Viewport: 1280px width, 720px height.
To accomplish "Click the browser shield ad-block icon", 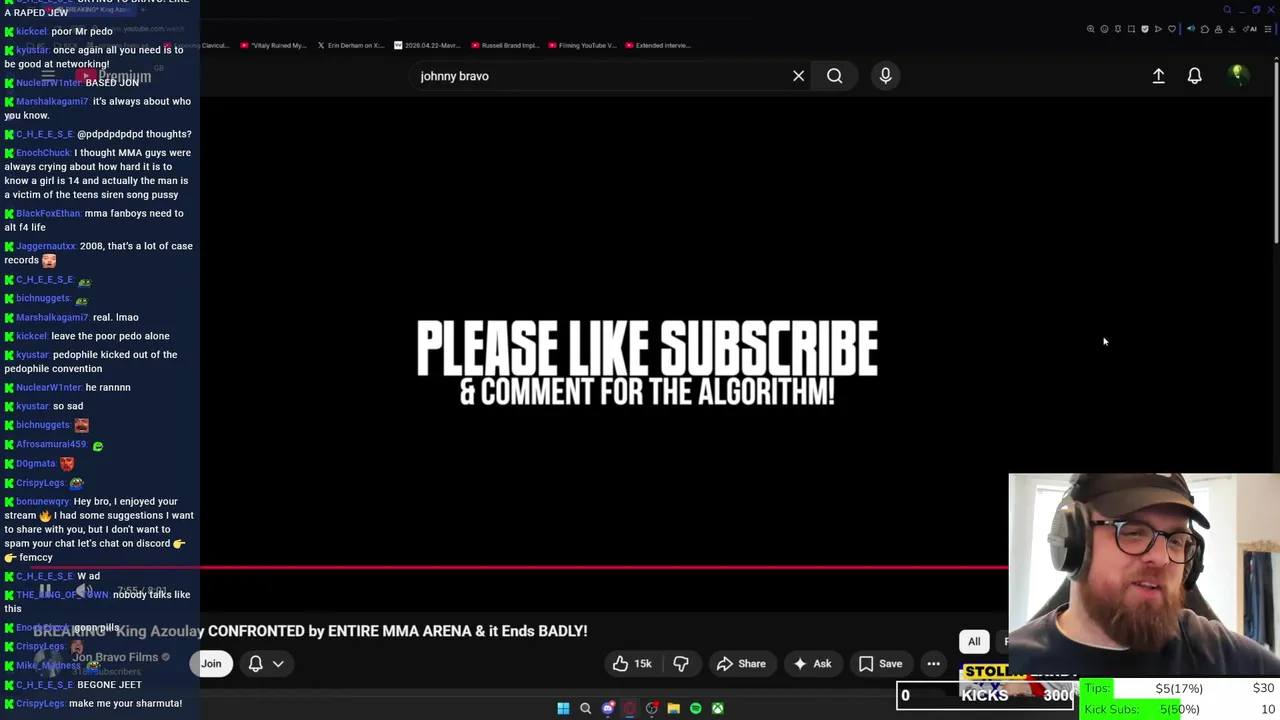I will (1145, 29).
